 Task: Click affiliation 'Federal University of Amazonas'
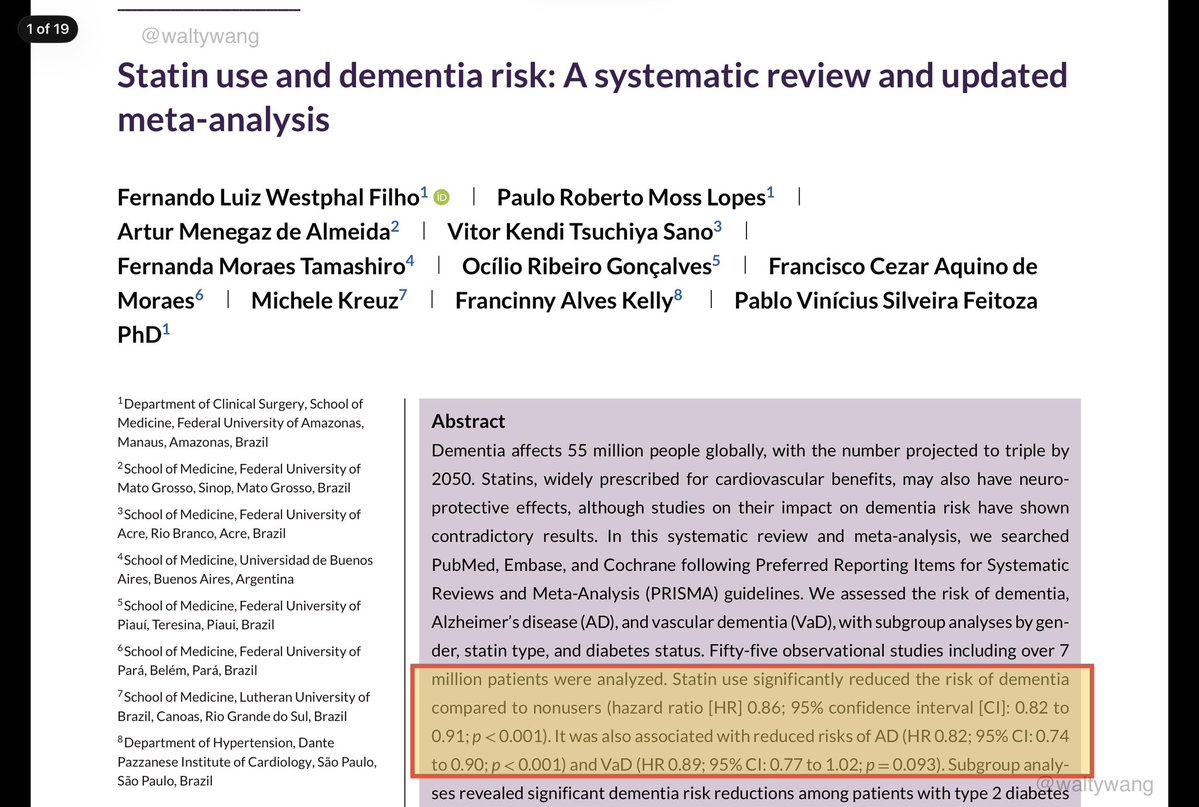[x=270, y=423]
